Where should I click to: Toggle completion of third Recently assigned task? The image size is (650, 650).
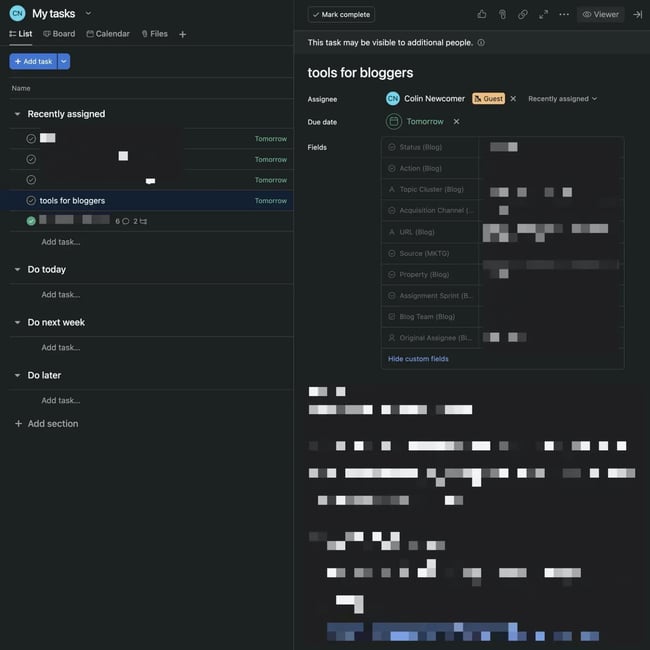coord(31,180)
